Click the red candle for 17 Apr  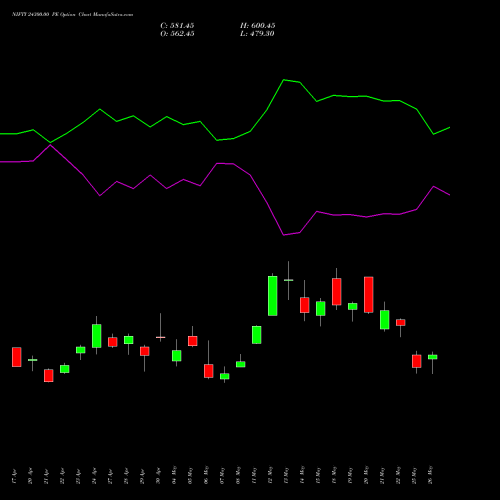tap(17, 357)
